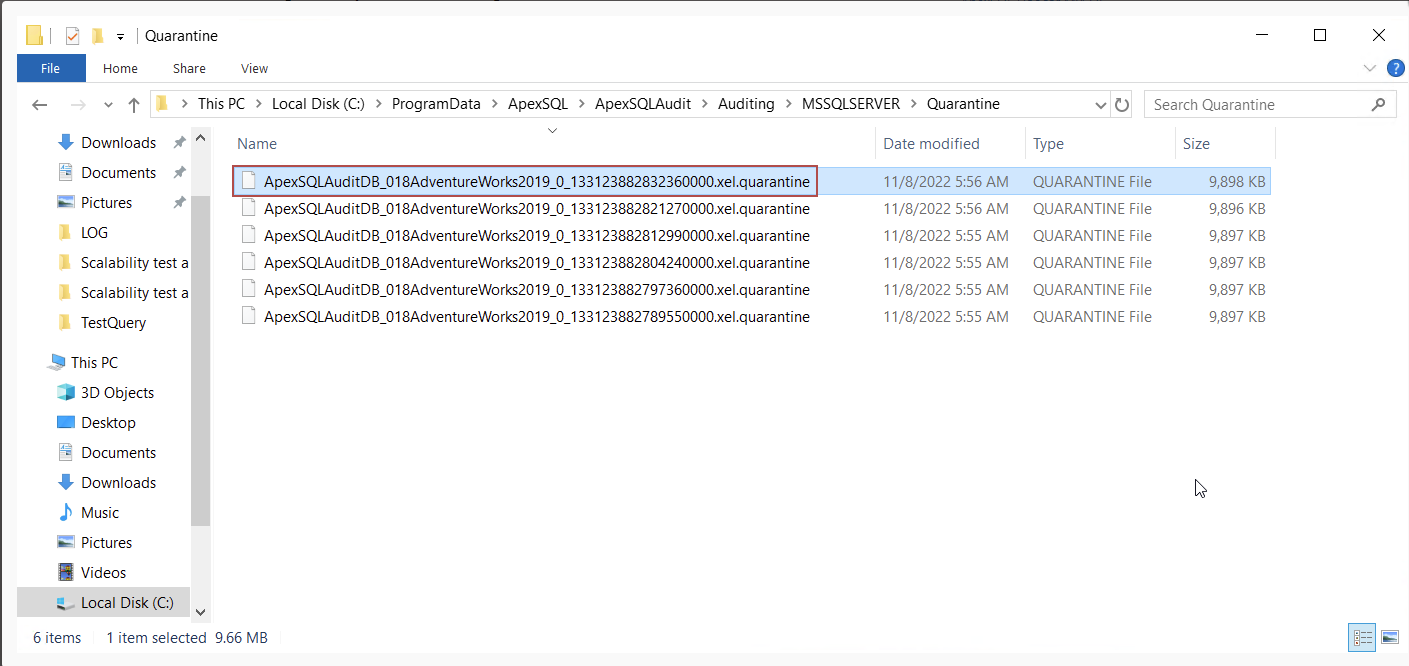Viewport: 1409px width, 666px height.
Task: Open Pictures under This PC
Action: [x=106, y=543]
